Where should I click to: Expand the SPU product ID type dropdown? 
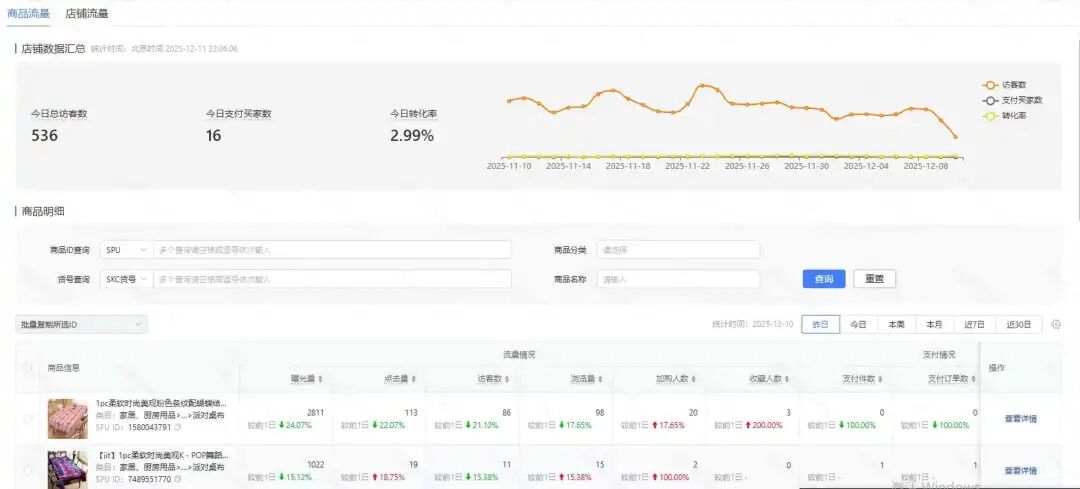[x=125, y=250]
